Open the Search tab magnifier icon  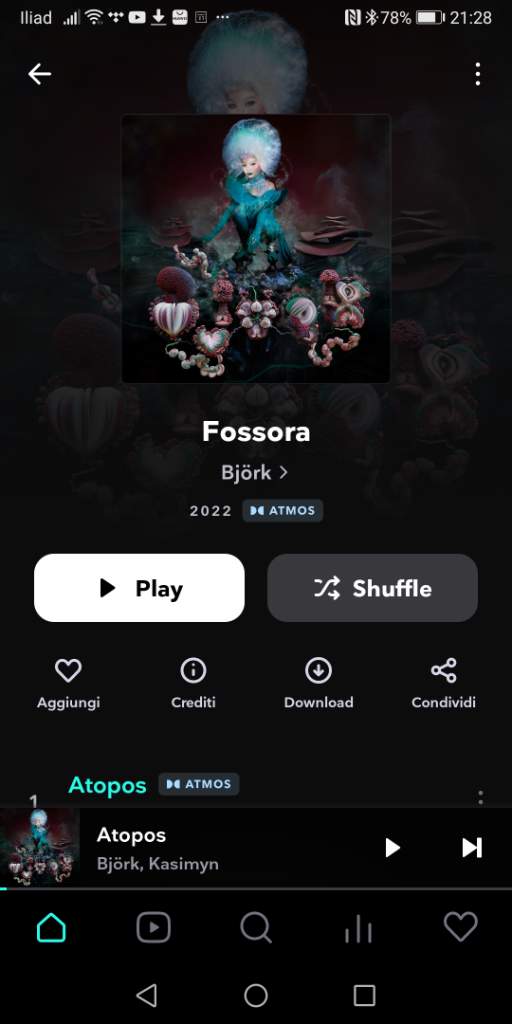pyautogui.click(x=255, y=927)
